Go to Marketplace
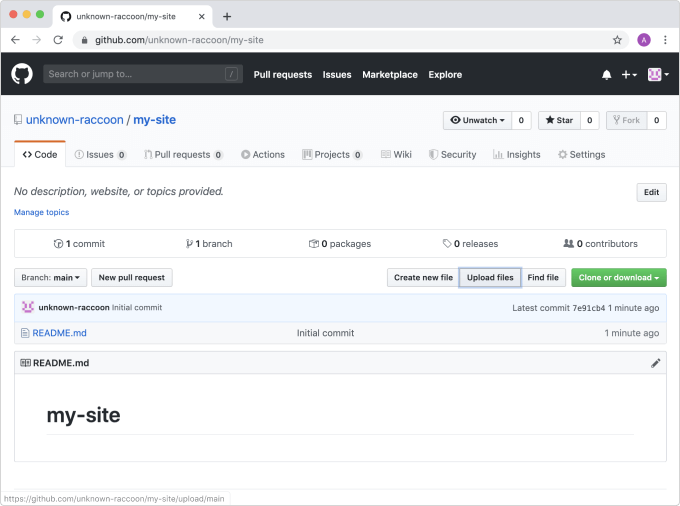 tap(390, 75)
